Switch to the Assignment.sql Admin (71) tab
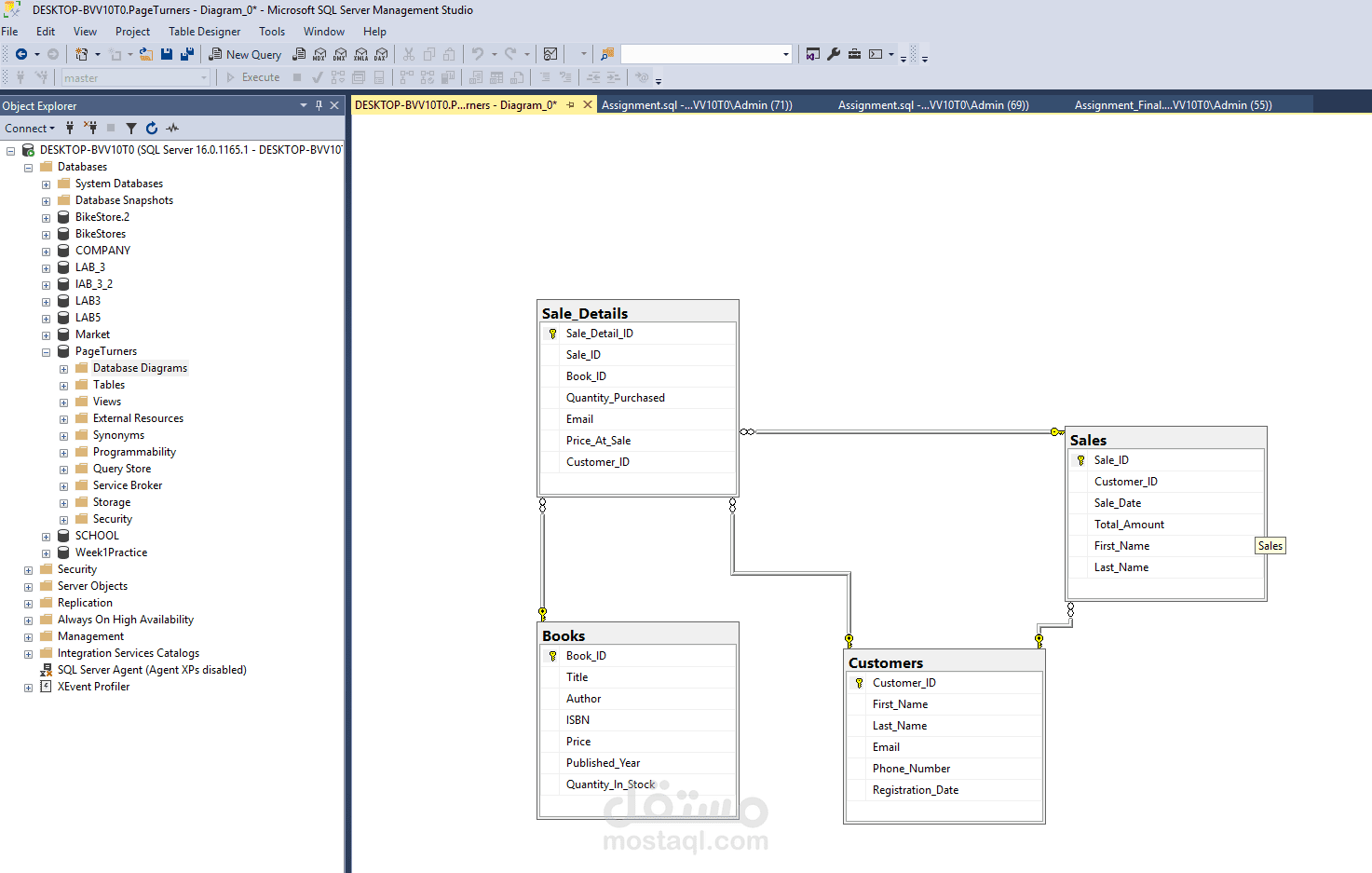 (x=697, y=105)
